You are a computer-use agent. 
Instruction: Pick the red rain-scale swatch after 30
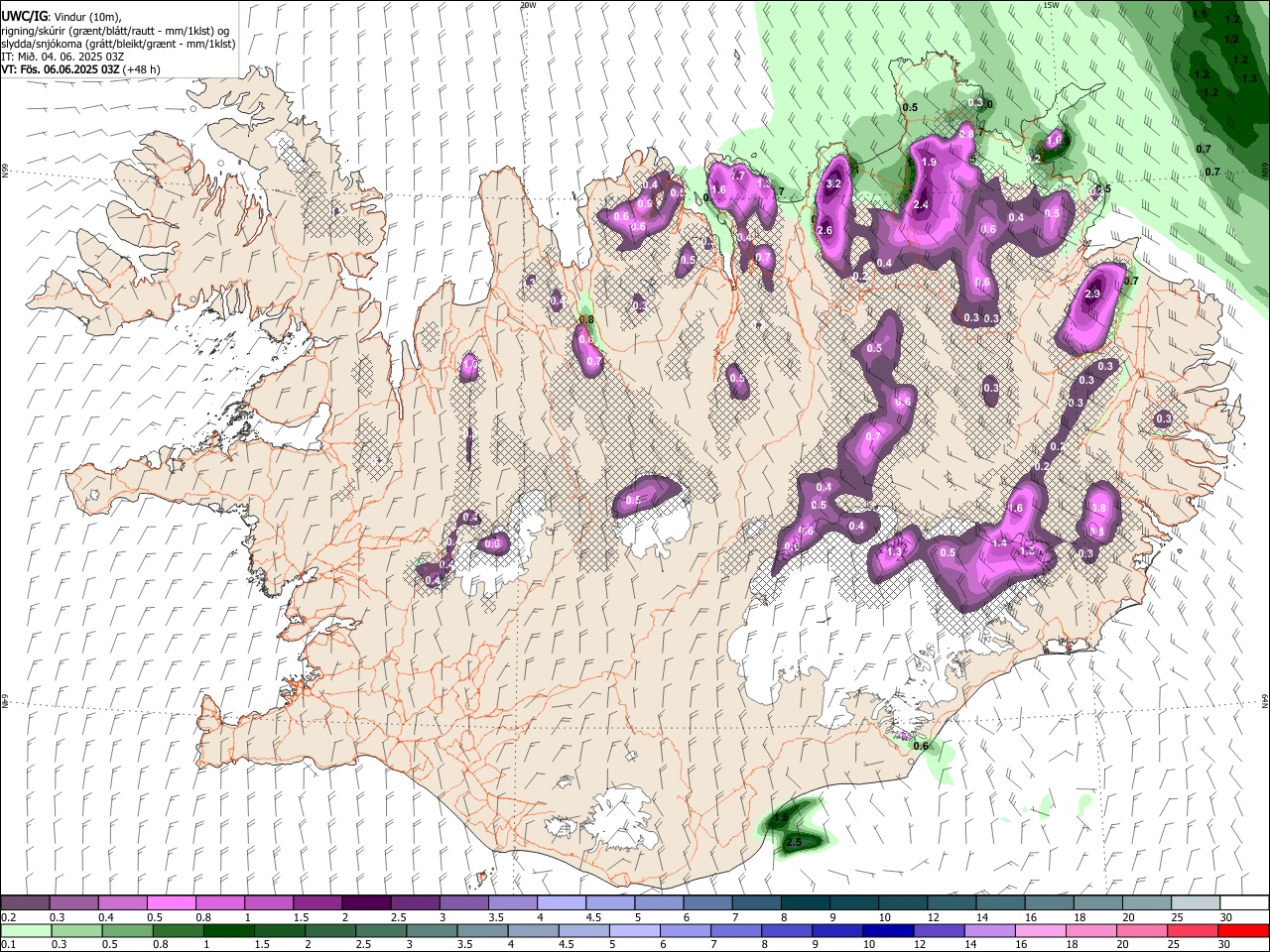[x=1244, y=930]
